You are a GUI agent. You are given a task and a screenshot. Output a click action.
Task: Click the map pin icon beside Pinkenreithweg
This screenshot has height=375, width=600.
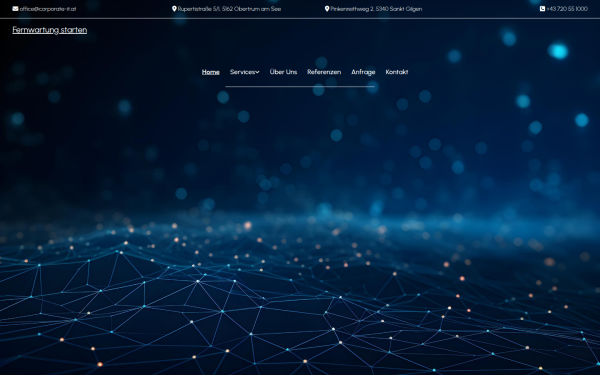pyautogui.click(x=327, y=8)
